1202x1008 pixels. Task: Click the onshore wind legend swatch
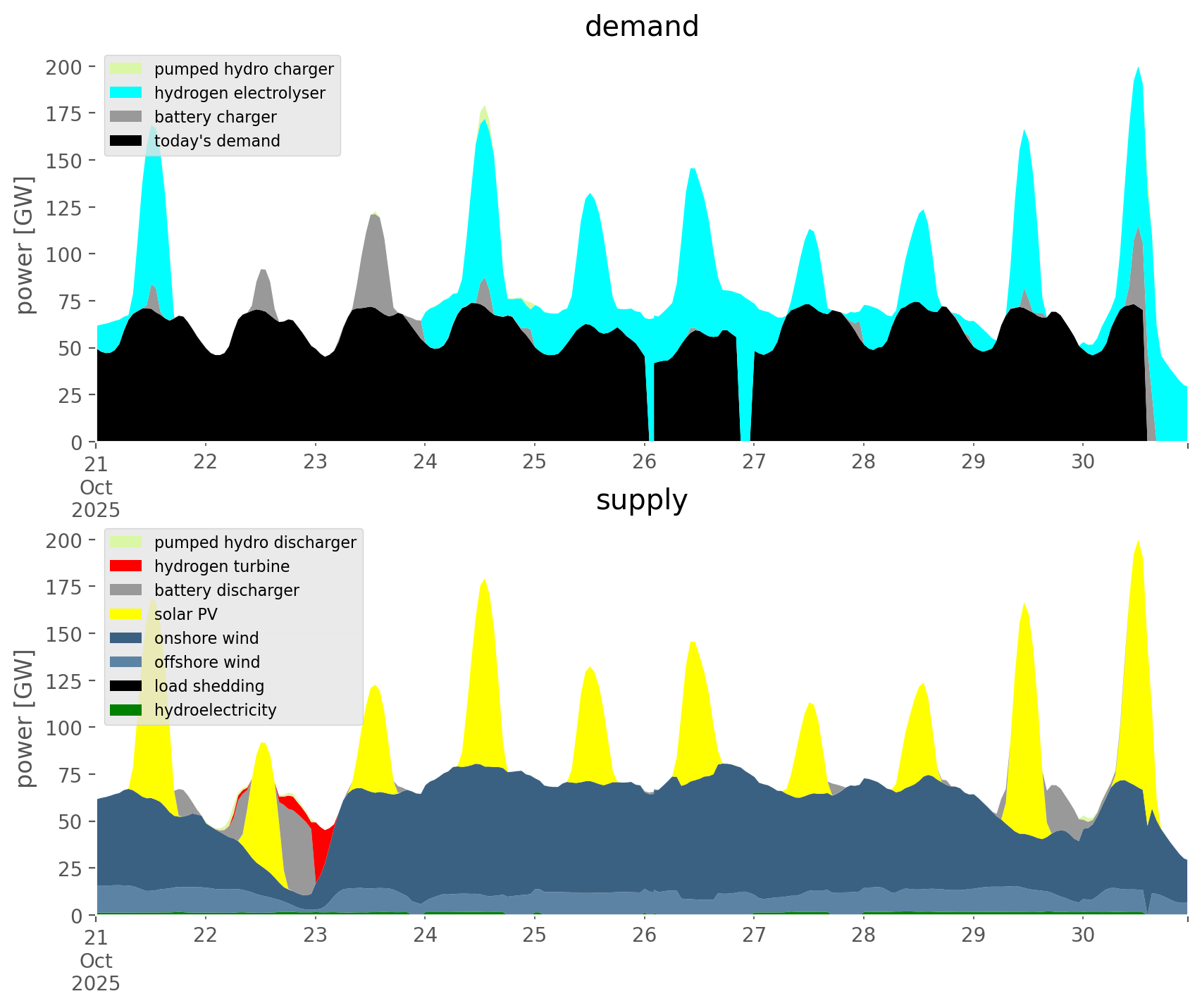[126, 638]
